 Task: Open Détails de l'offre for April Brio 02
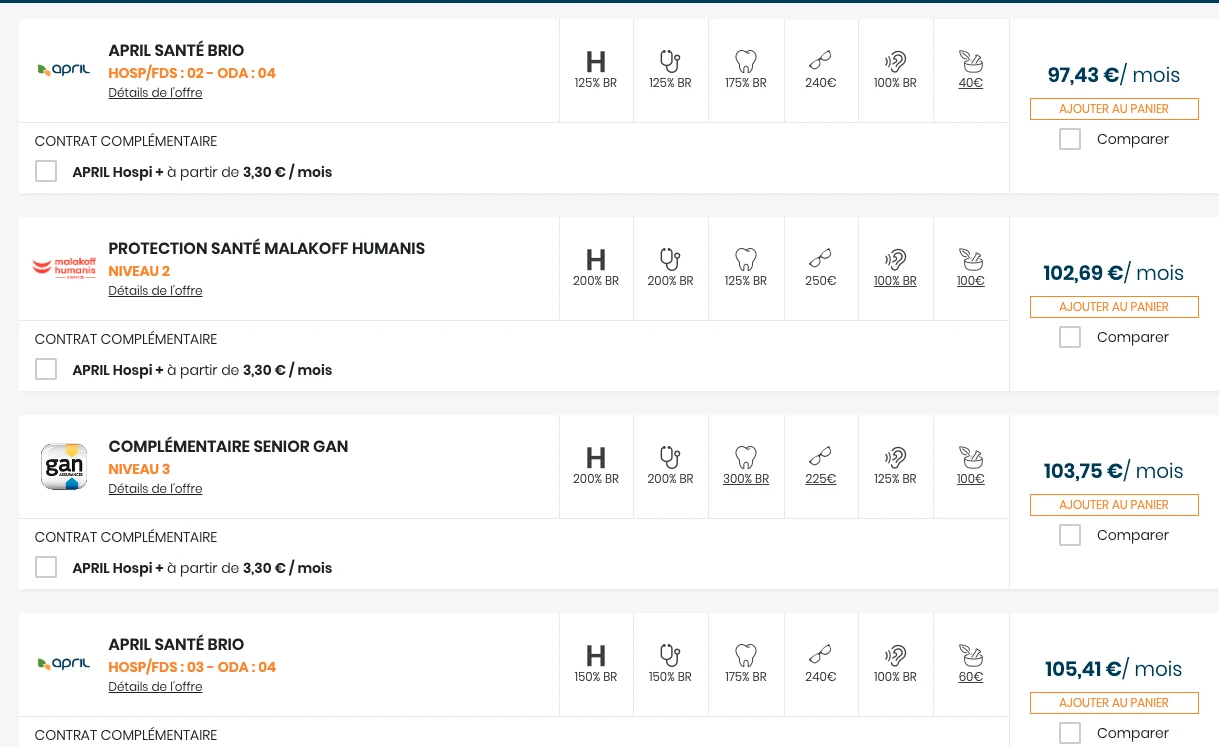(x=155, y=93)
